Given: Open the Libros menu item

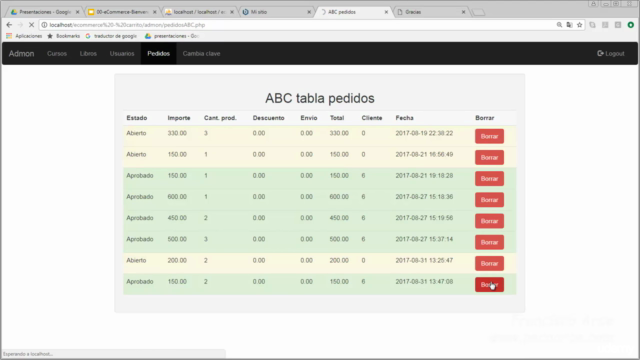Looking at the screenshot, I should (88, 53).
